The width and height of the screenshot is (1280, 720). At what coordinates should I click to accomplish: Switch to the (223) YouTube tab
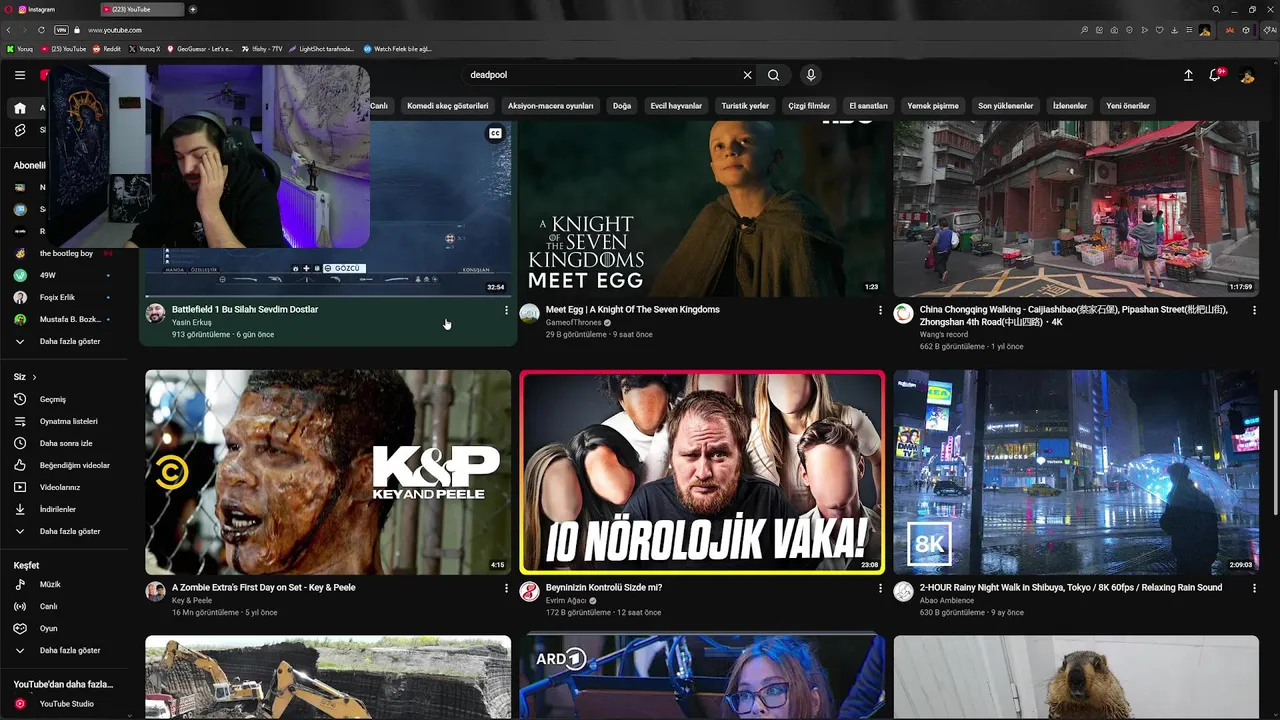coord(142,9)
